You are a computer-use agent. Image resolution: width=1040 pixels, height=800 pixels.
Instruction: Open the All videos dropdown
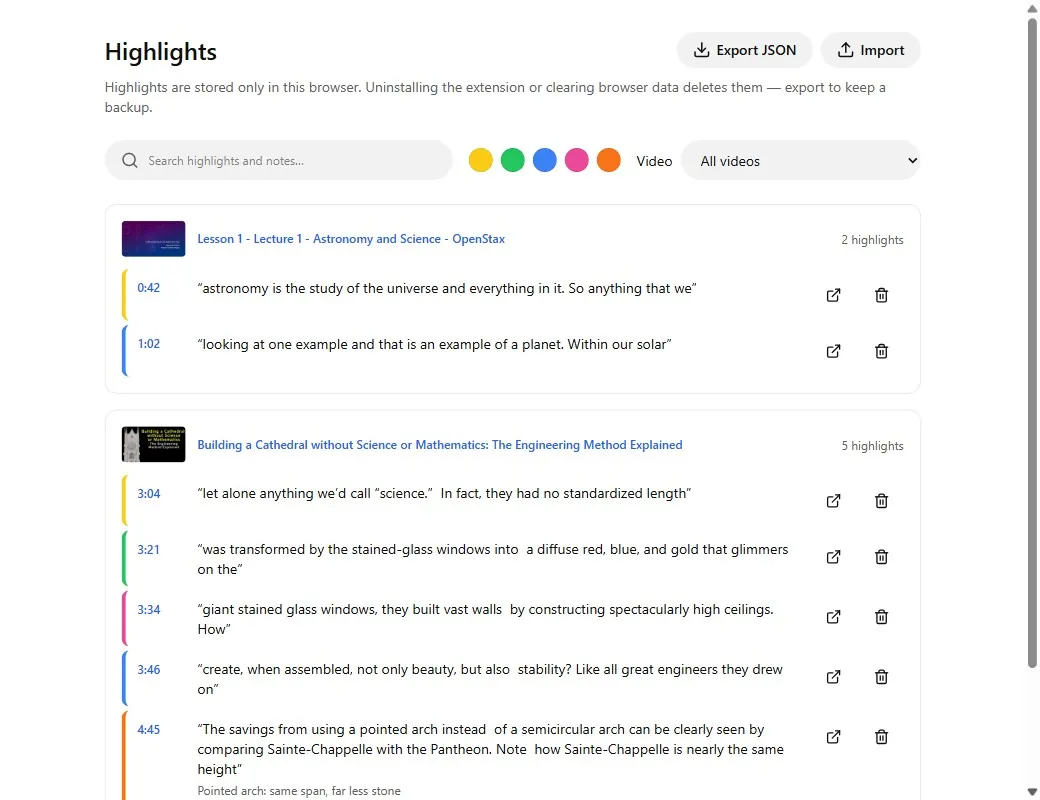click(x=801, y=161)
